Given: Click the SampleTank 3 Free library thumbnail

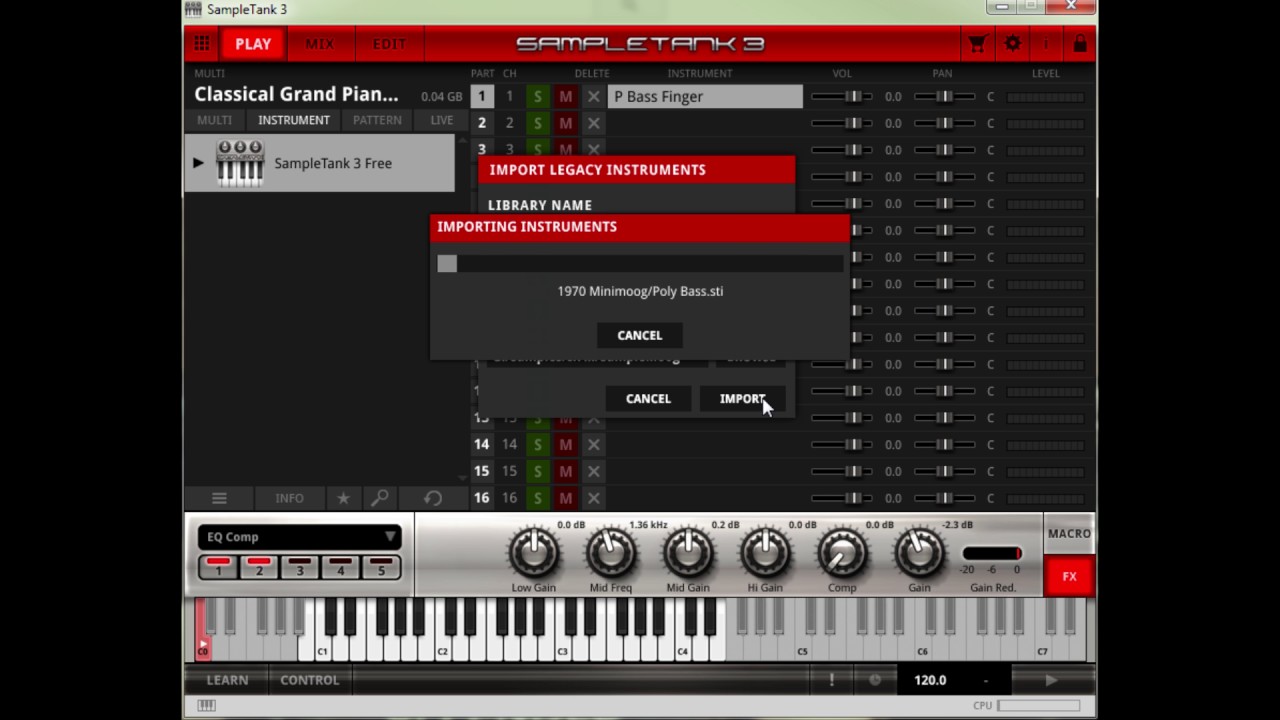Looking at the screenshot, I should (x=240, y=163).
